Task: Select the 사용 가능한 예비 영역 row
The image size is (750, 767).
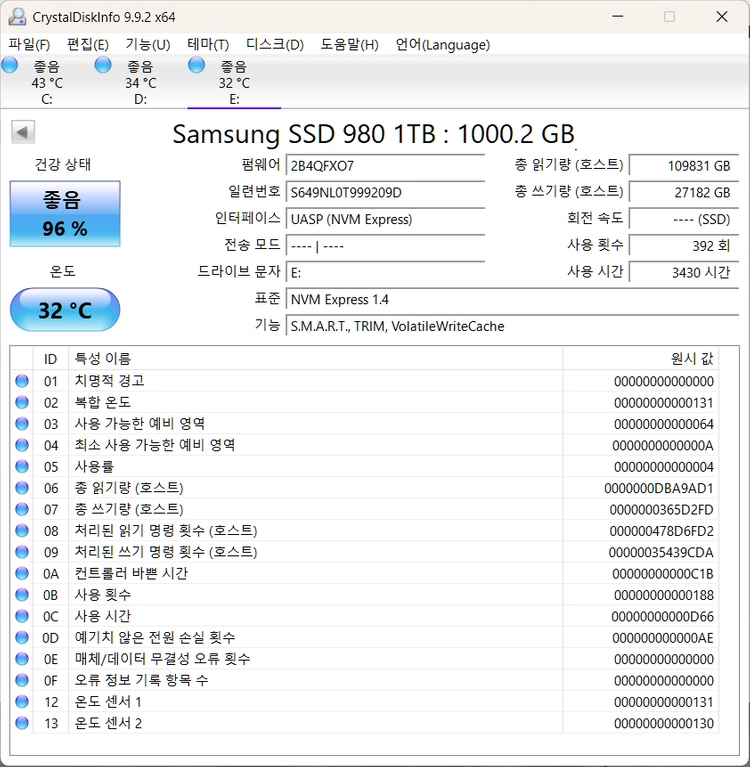Action: coord(364,424)
